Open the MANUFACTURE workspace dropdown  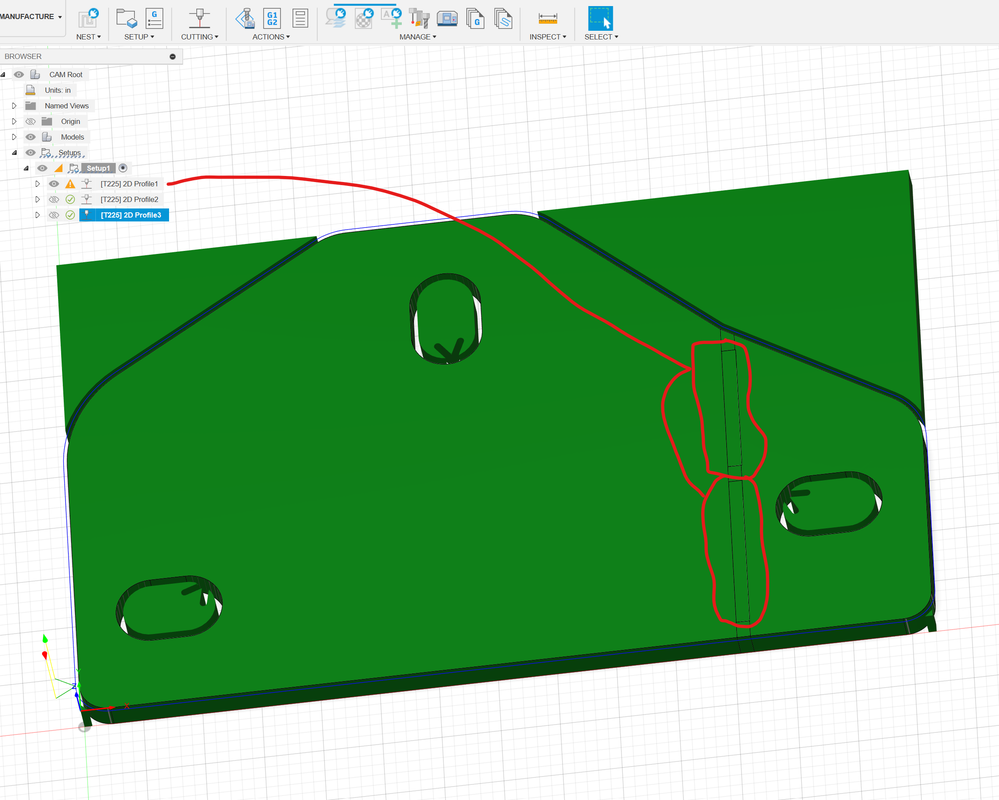(x=31, y=17)
